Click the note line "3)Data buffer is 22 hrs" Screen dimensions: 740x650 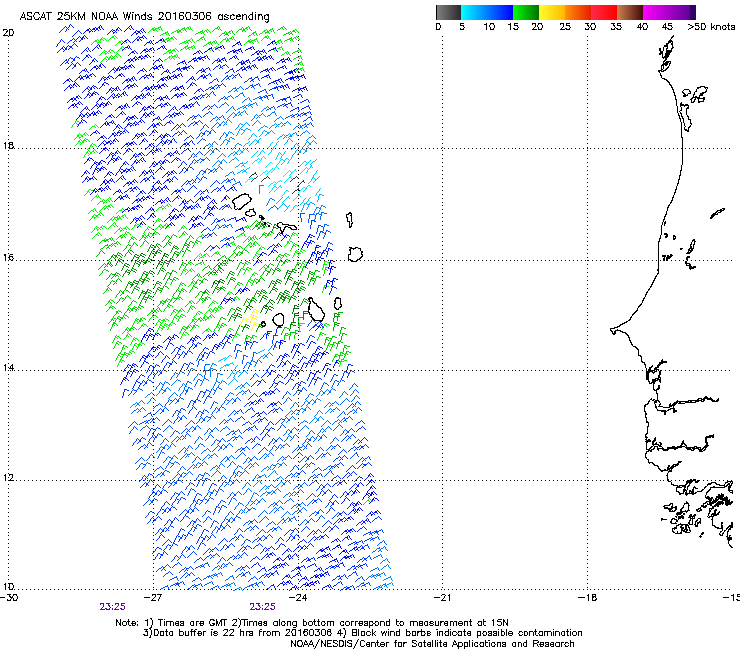coord(363,633)
